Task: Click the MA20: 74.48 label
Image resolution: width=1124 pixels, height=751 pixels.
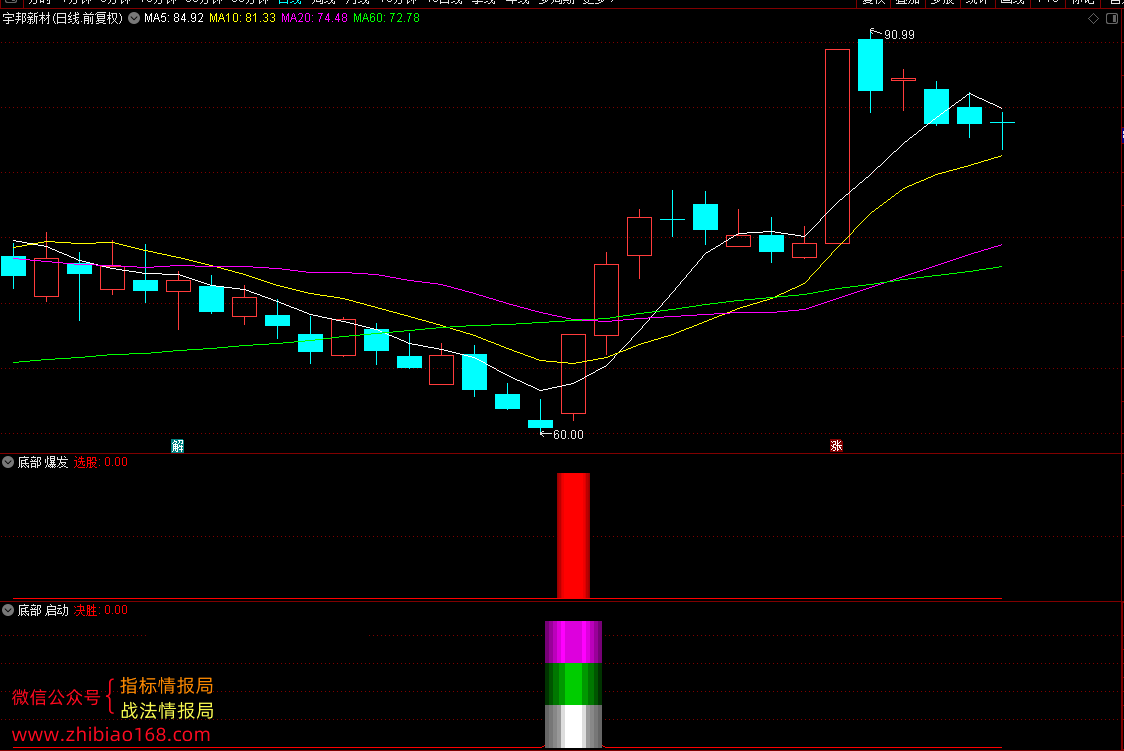Action: pos(314,18)
